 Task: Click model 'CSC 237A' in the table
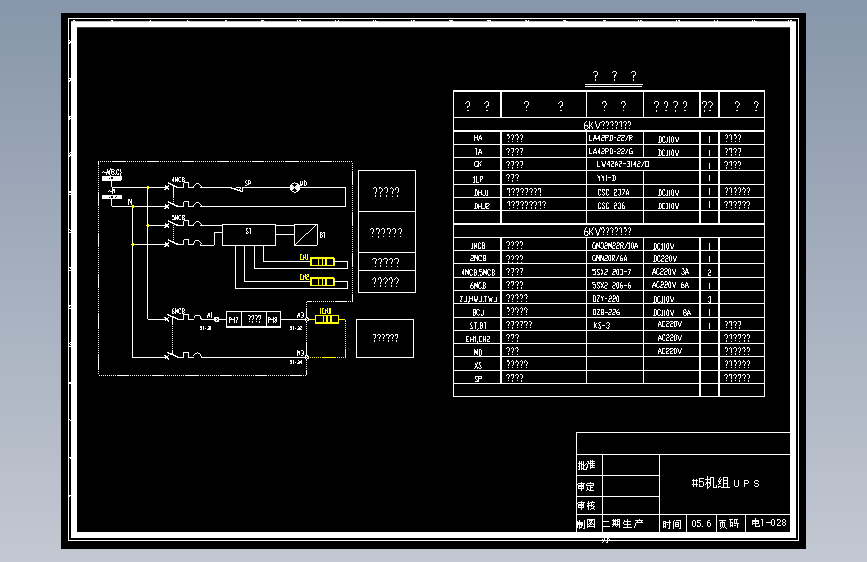coord(613,192)
